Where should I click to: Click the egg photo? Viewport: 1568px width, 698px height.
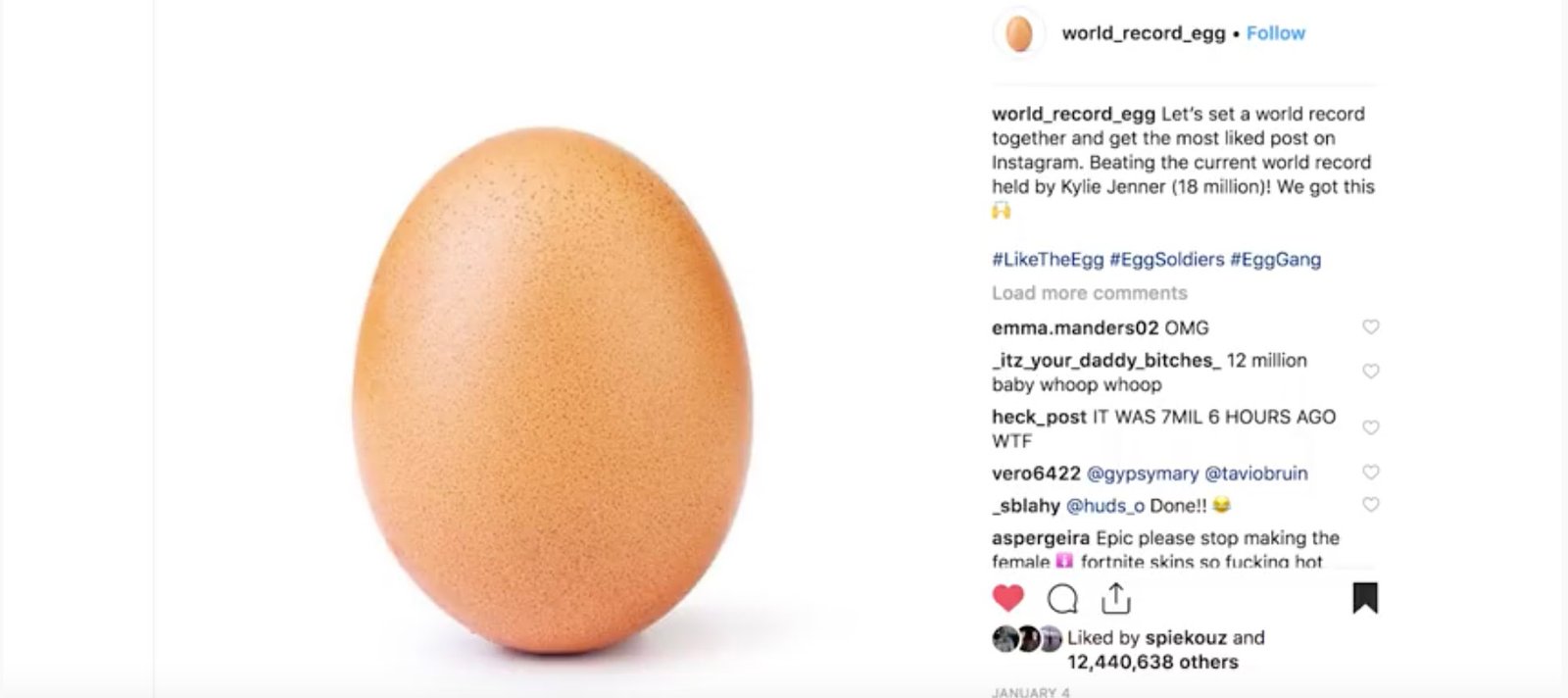coord(552,392)
